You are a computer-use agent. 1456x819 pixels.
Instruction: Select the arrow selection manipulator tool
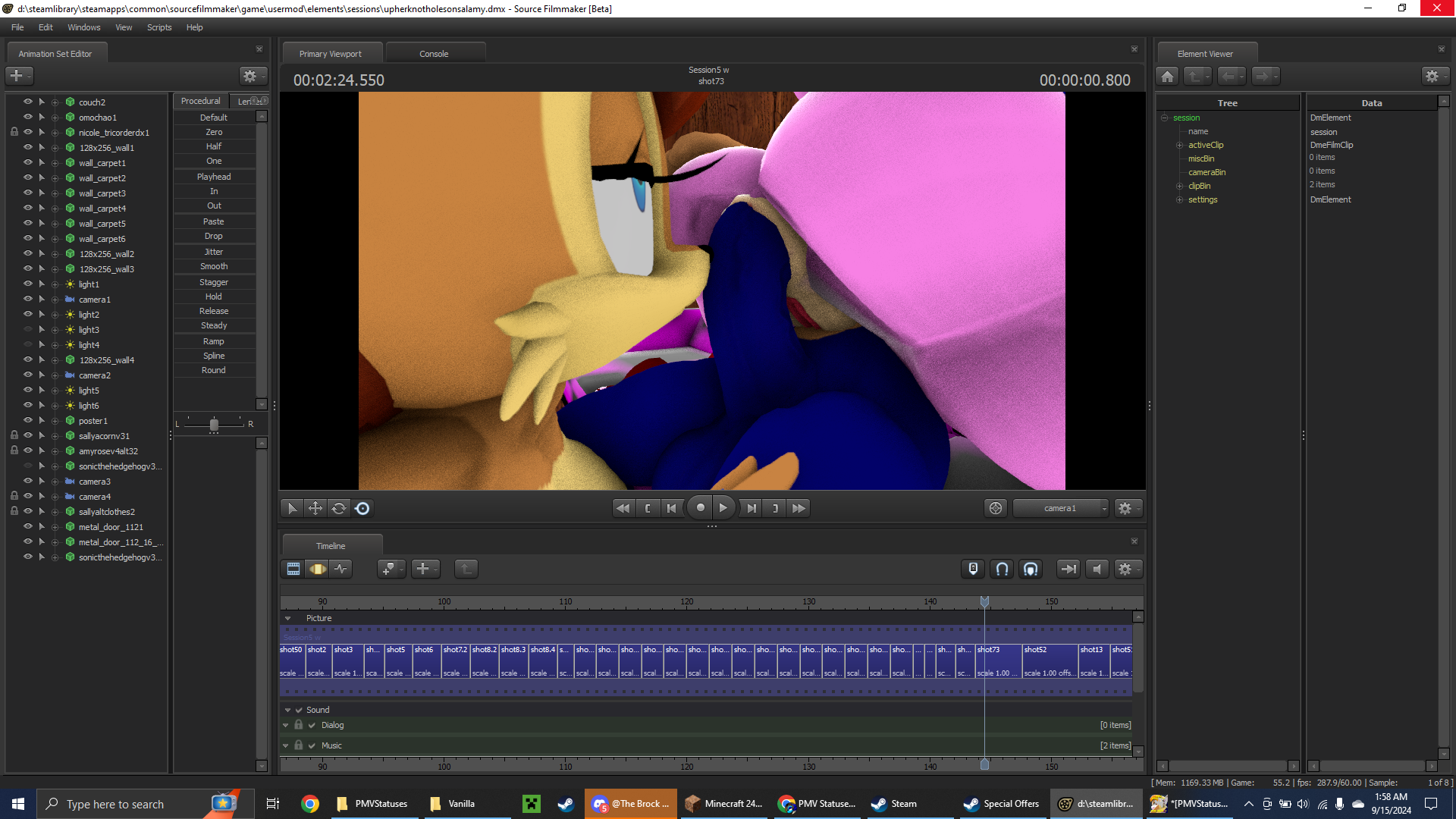(x=292, y=508)
